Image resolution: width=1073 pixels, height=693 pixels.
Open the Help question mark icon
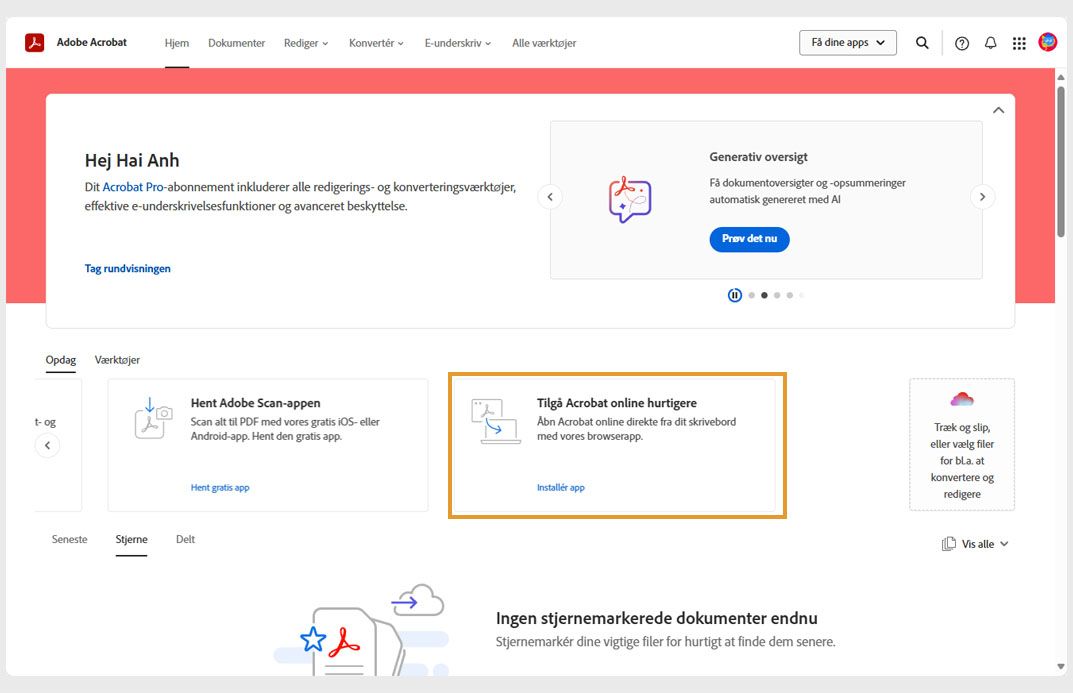pos(961,43)
